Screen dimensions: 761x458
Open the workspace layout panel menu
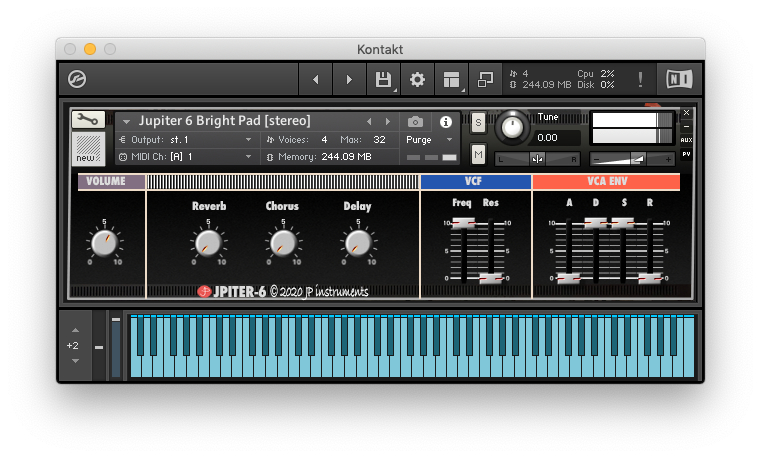451,79
